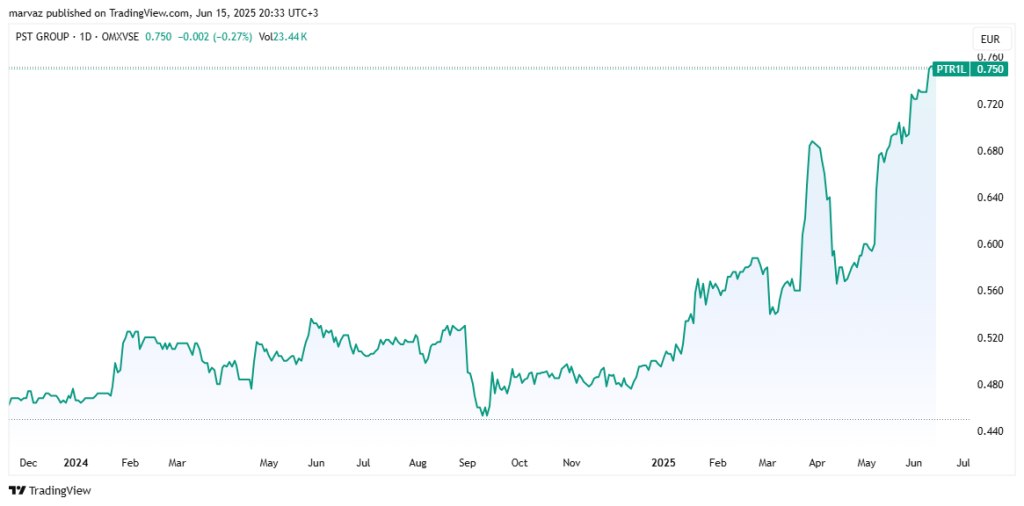Click the Oct label on time axis
Screen dimensions: 1024x506
(519, 463)
